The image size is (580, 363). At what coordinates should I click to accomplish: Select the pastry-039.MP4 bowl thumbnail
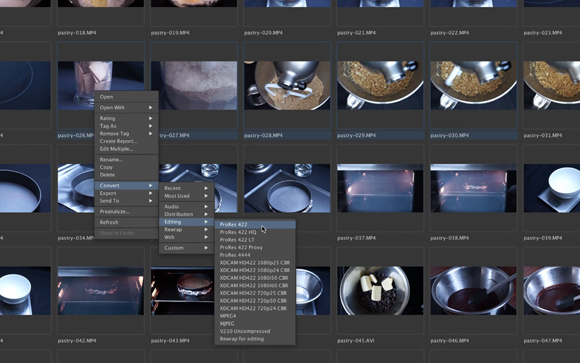552,188
